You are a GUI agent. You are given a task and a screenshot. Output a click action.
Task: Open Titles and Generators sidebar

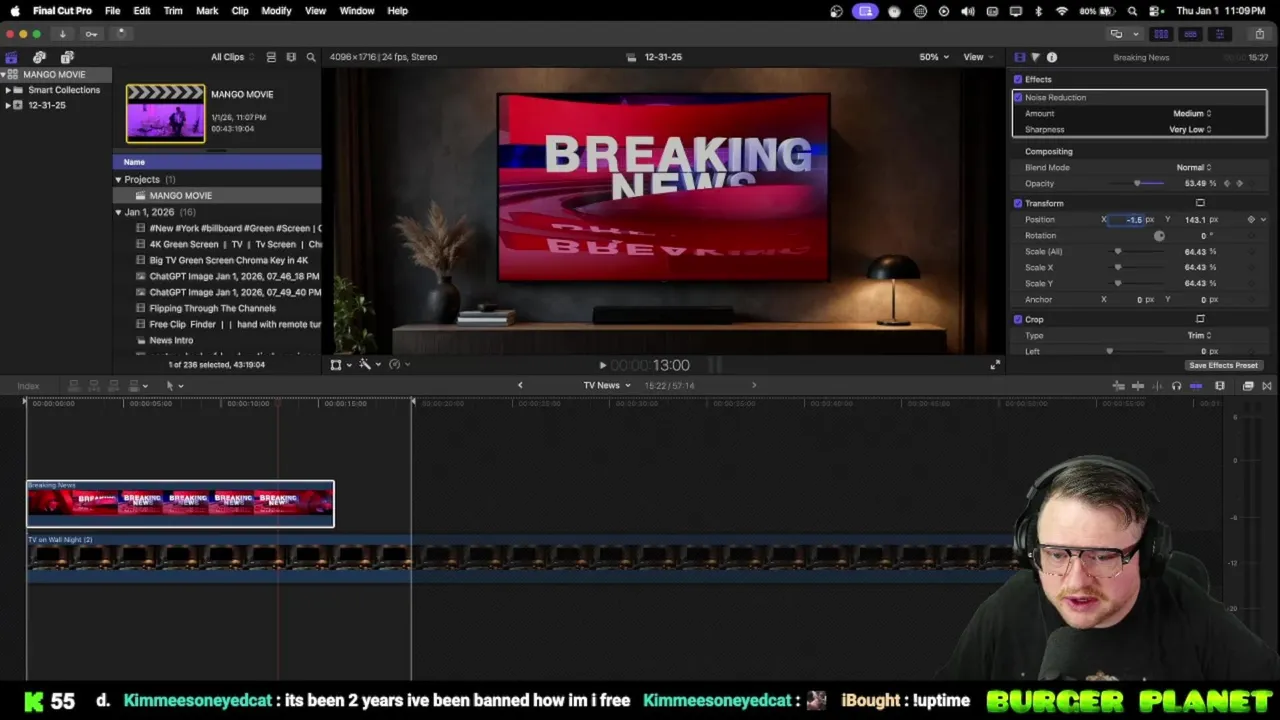pyautogui.click(x=67, y=57)
